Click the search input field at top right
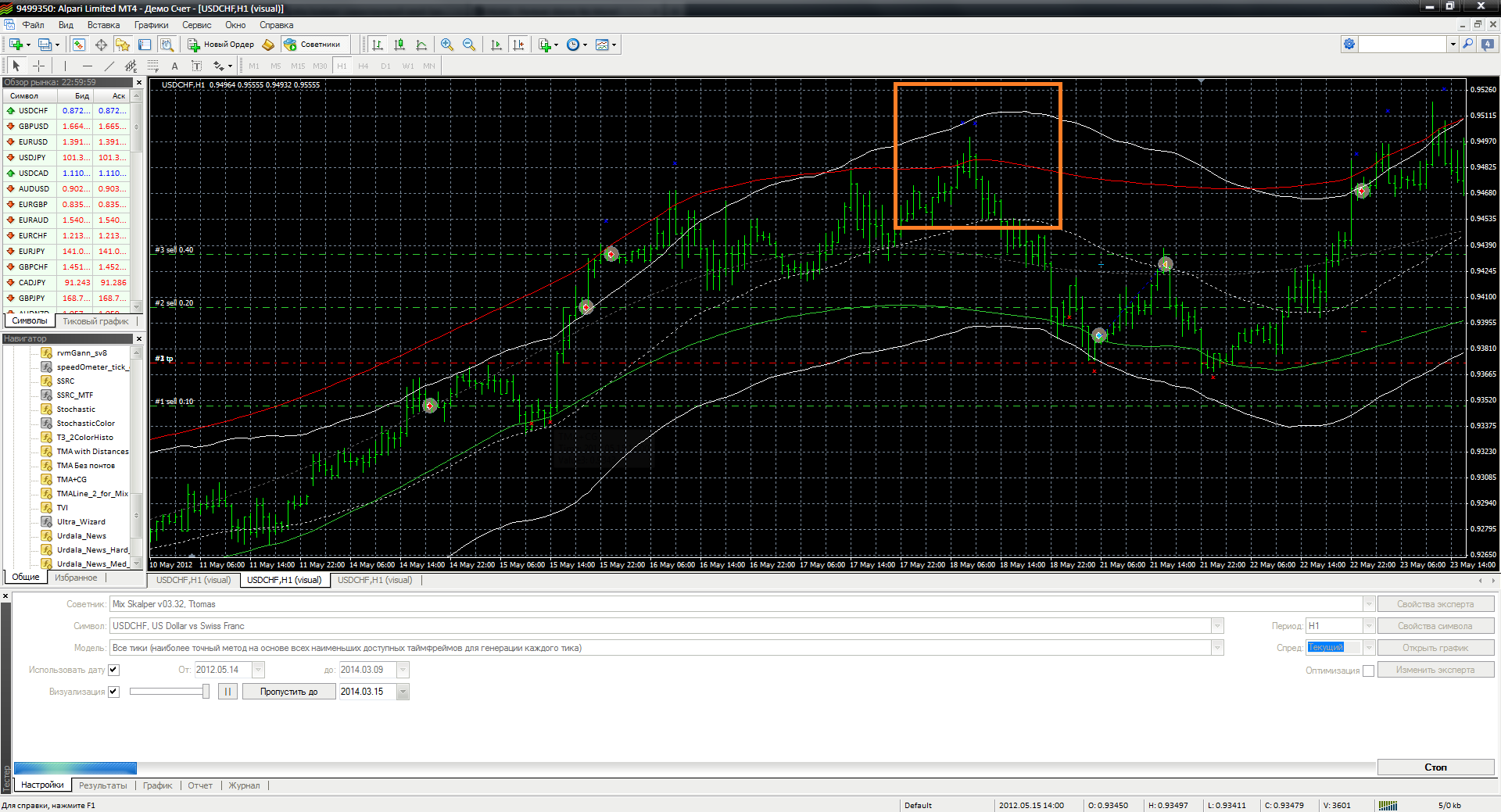This screenshot has width=1501, height=812. tap(1403, 45)
